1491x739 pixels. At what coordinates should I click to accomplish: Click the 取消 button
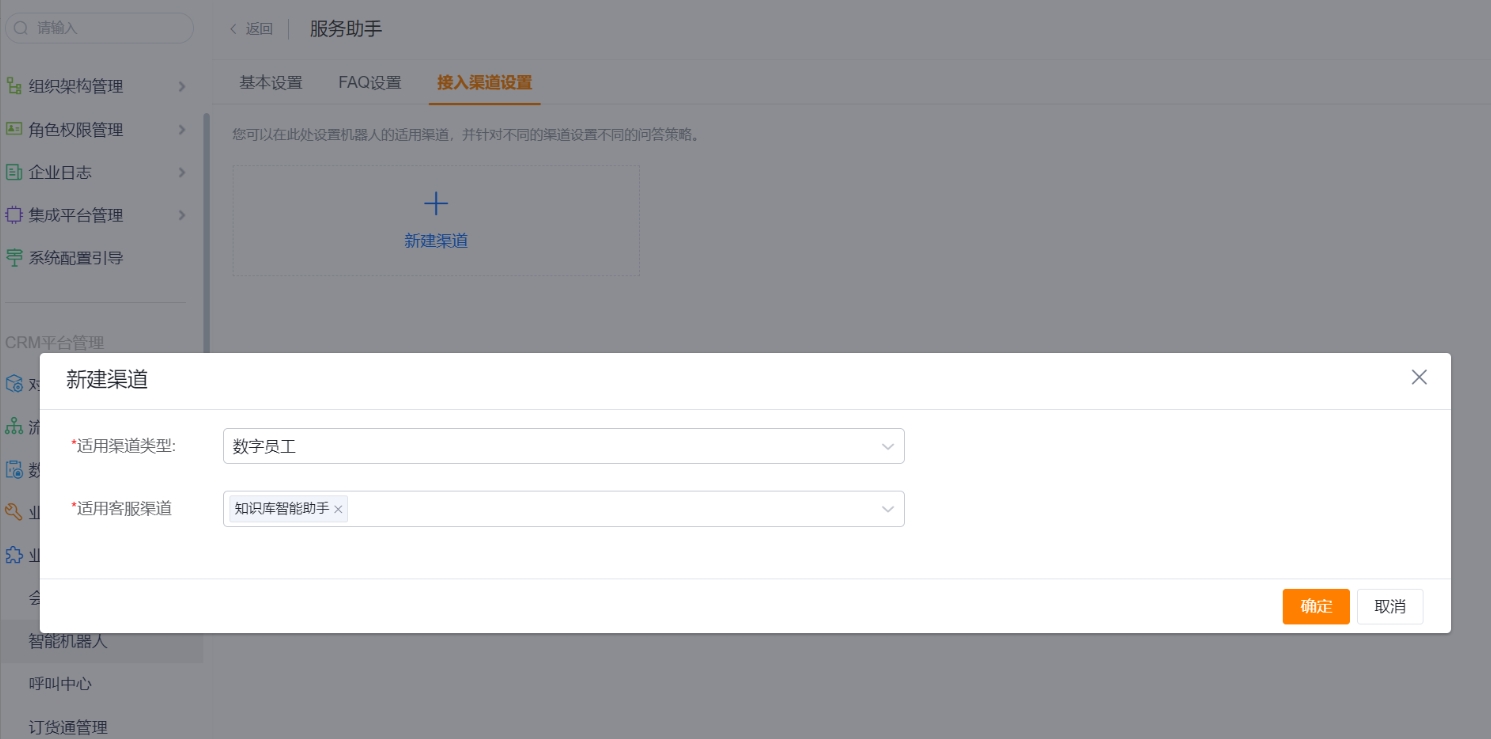1389,606
